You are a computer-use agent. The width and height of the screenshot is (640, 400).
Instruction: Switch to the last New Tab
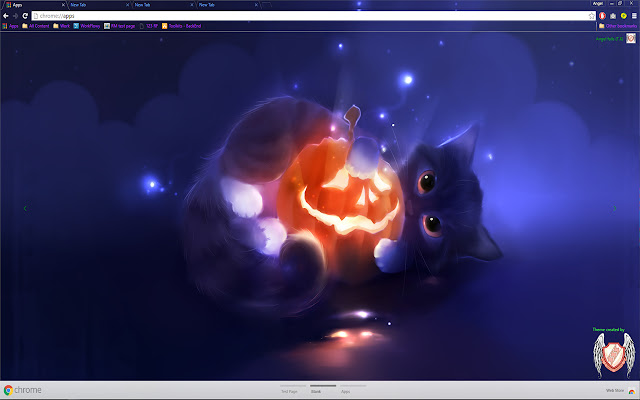coord(228,5)
